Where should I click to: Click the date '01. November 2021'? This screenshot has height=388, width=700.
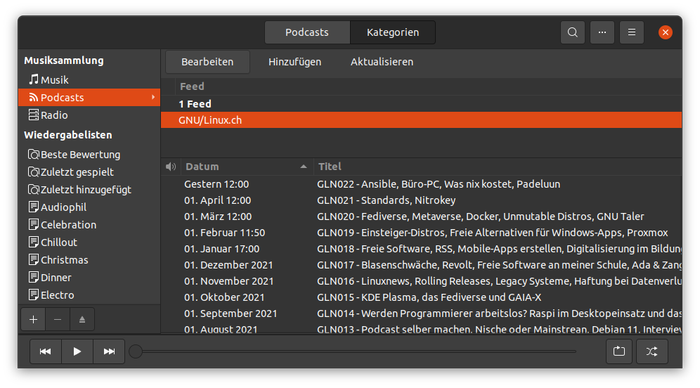(229, 281)
